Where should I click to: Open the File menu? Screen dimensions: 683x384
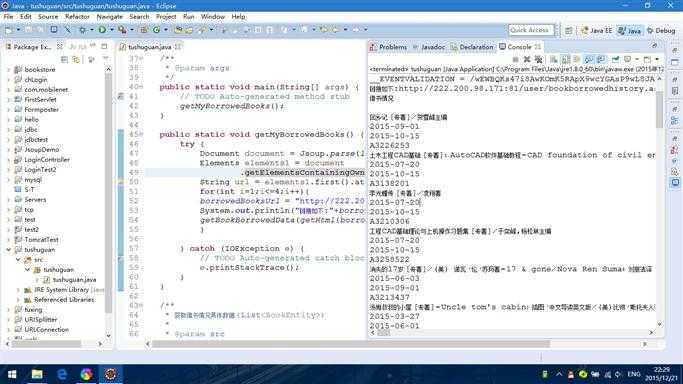(8, 17)
